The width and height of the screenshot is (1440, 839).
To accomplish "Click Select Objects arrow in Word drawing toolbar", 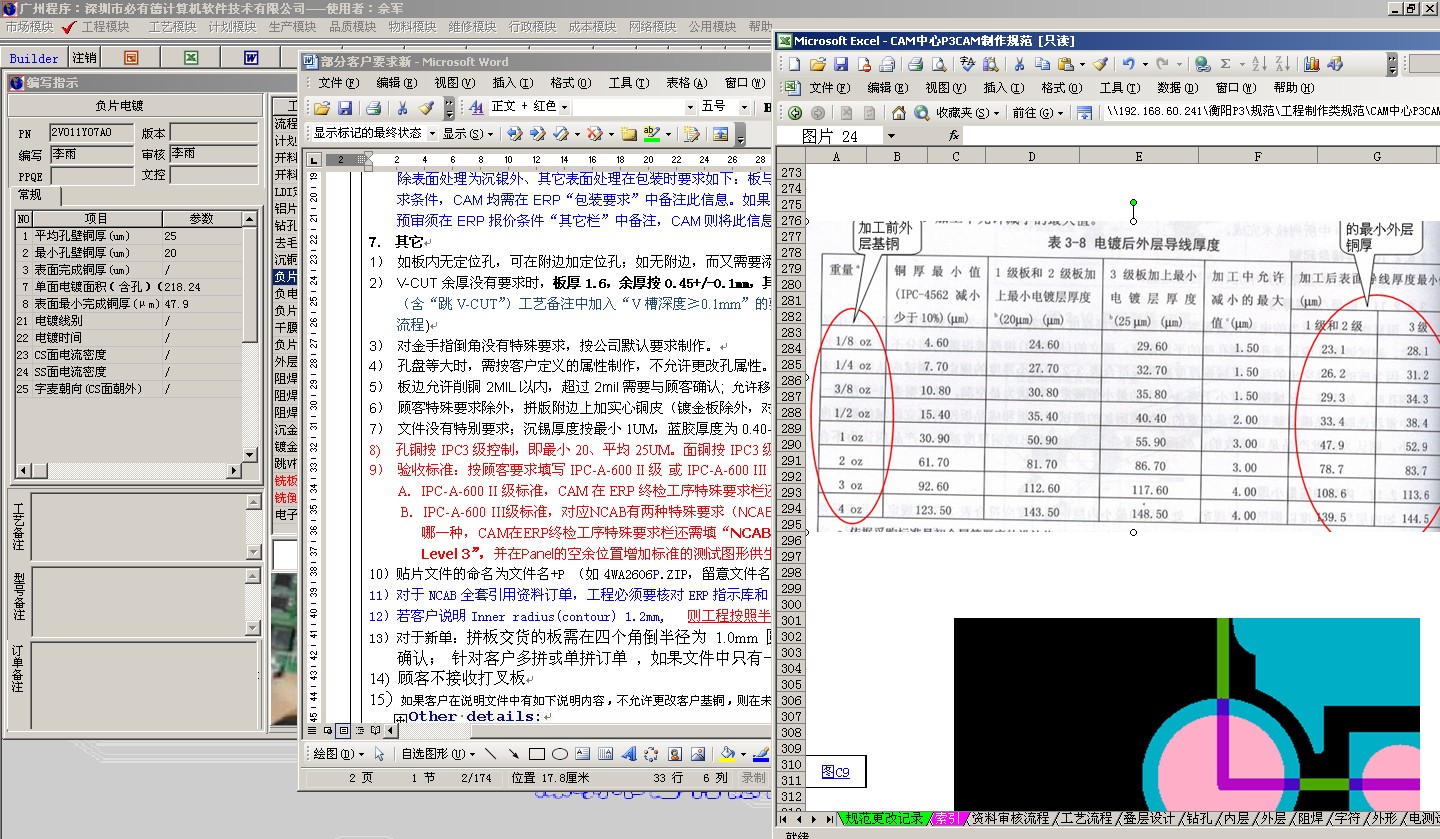I will [x=379, y=754].
